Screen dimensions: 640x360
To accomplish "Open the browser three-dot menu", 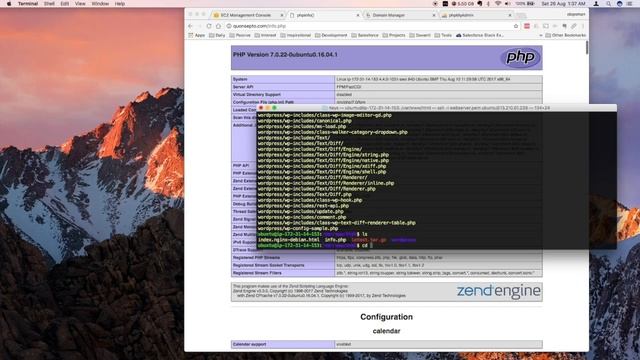I will coord(583,26).
